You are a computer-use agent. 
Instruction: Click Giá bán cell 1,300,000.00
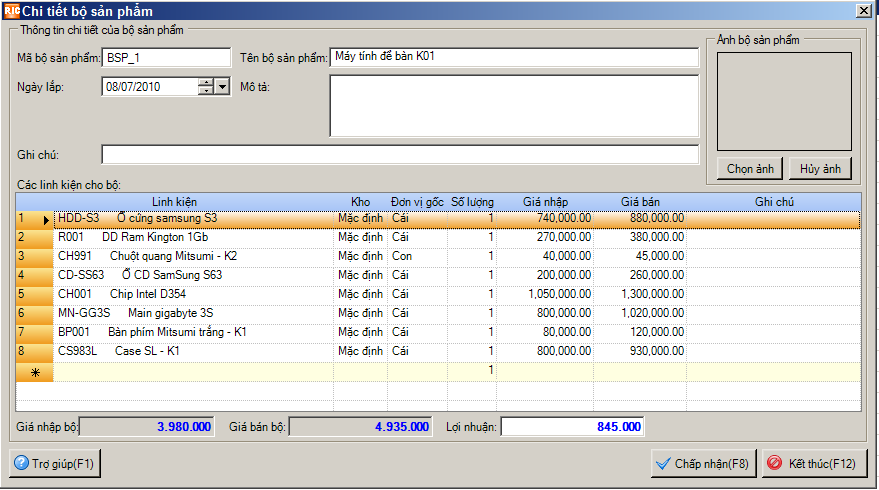click(640, 294)
